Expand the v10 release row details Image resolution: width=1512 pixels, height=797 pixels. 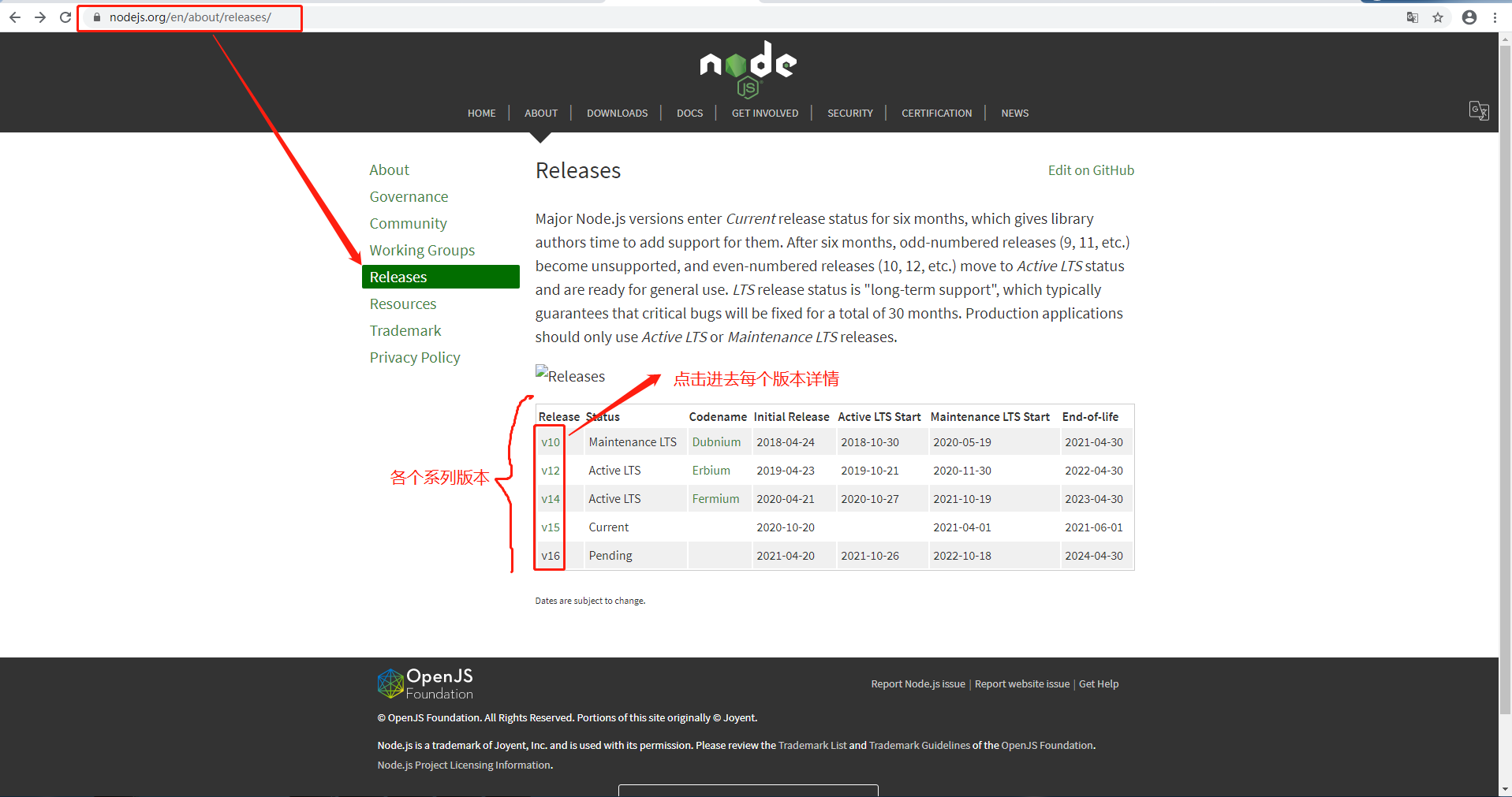[x=550, y=441]
